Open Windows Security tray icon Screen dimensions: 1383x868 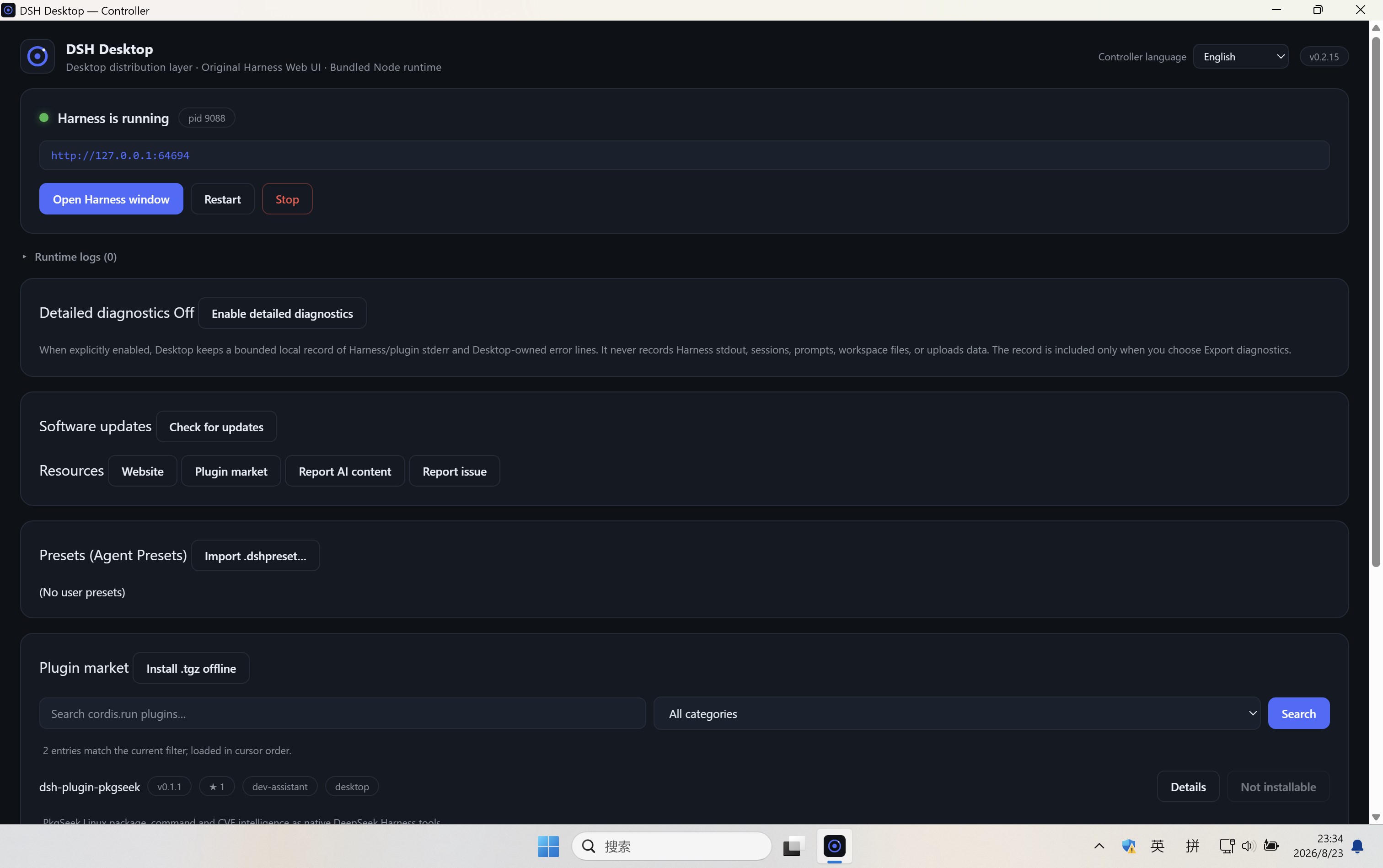(x=1129, y=846)
